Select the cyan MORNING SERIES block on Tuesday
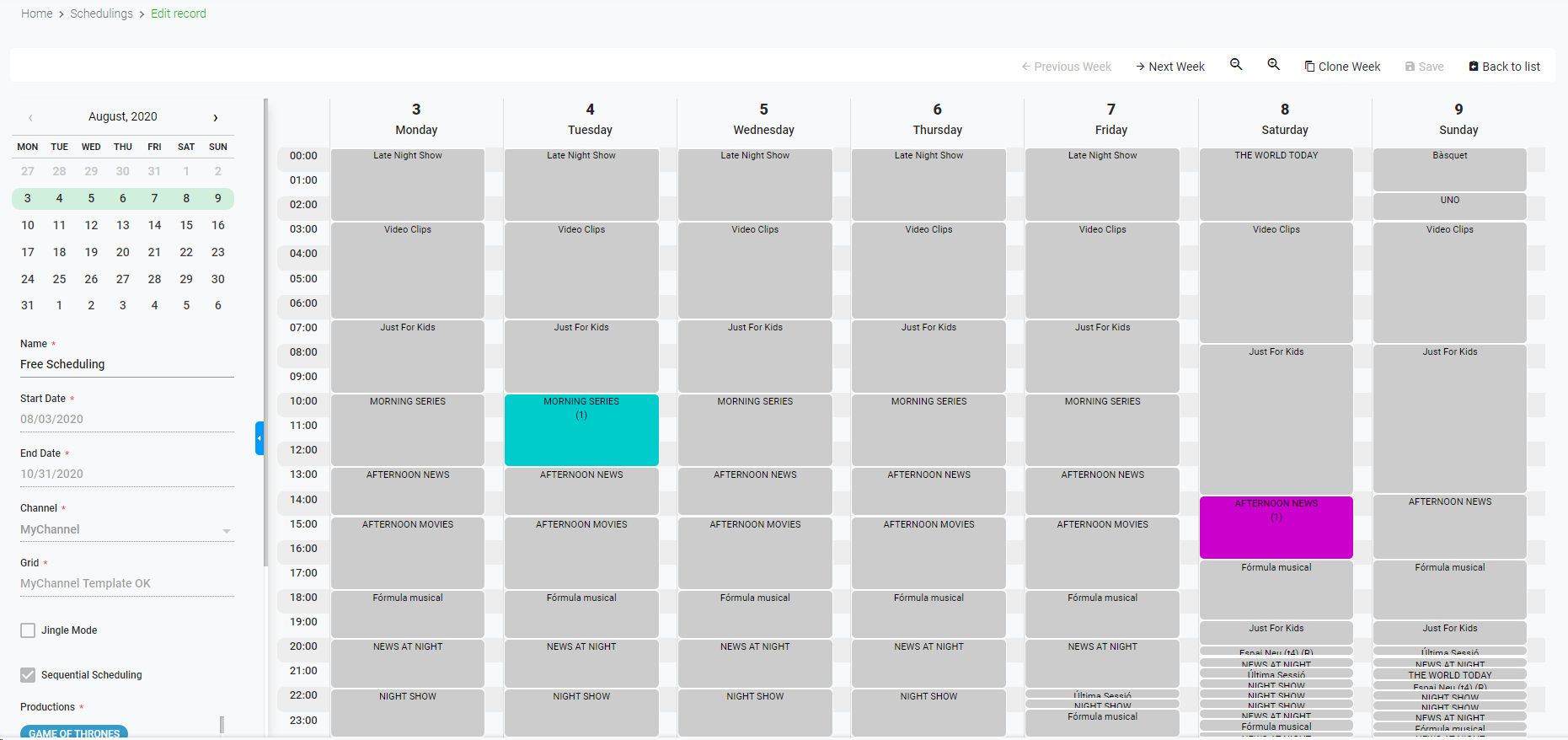The image size is (1568, 740). click(x=581, y=430)
